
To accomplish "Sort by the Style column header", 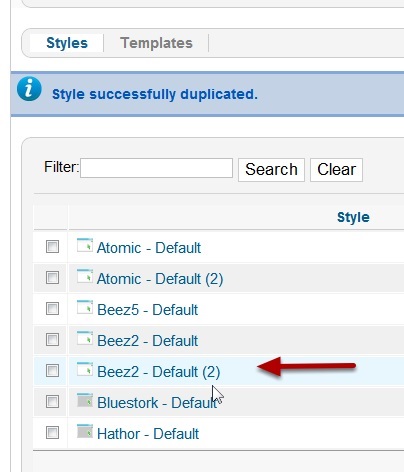I will pyautogui.click(x=353, y=217).
